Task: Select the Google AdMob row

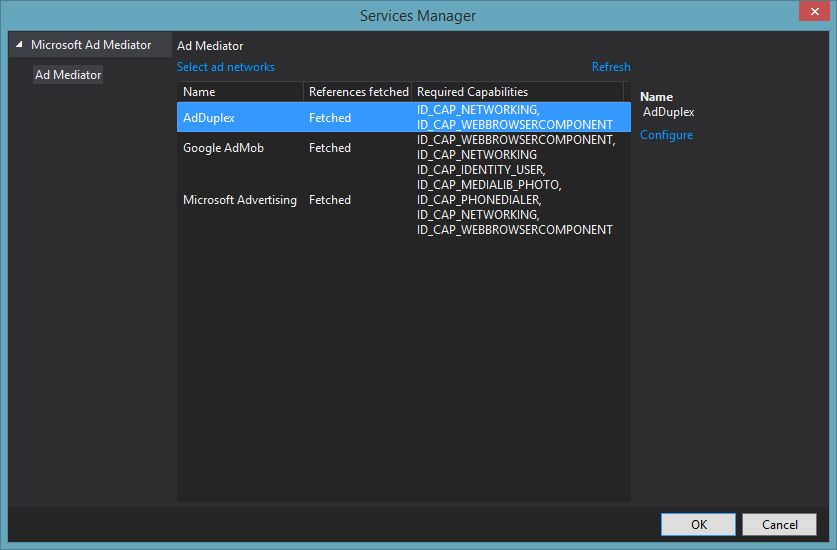Action: [x=404, y=147]
